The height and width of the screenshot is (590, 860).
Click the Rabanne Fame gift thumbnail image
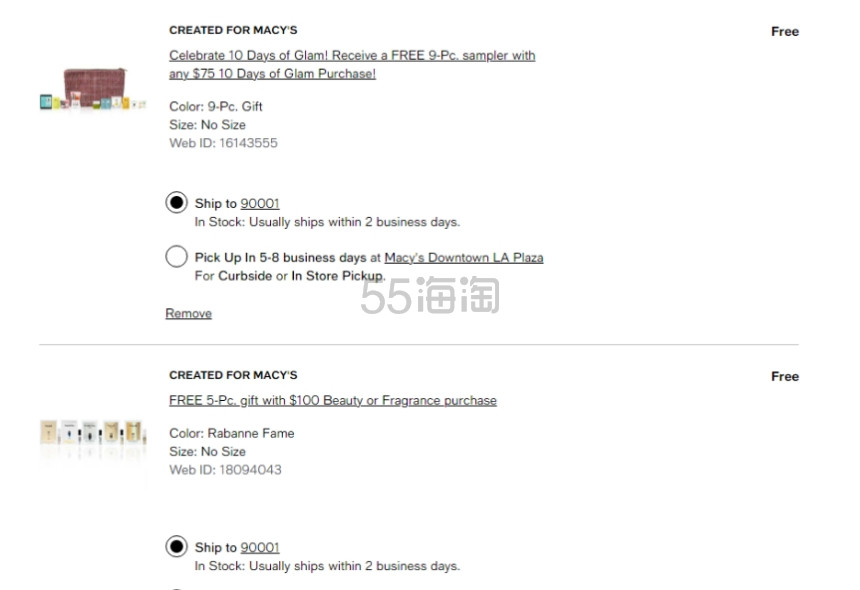(x=93, y=433)
